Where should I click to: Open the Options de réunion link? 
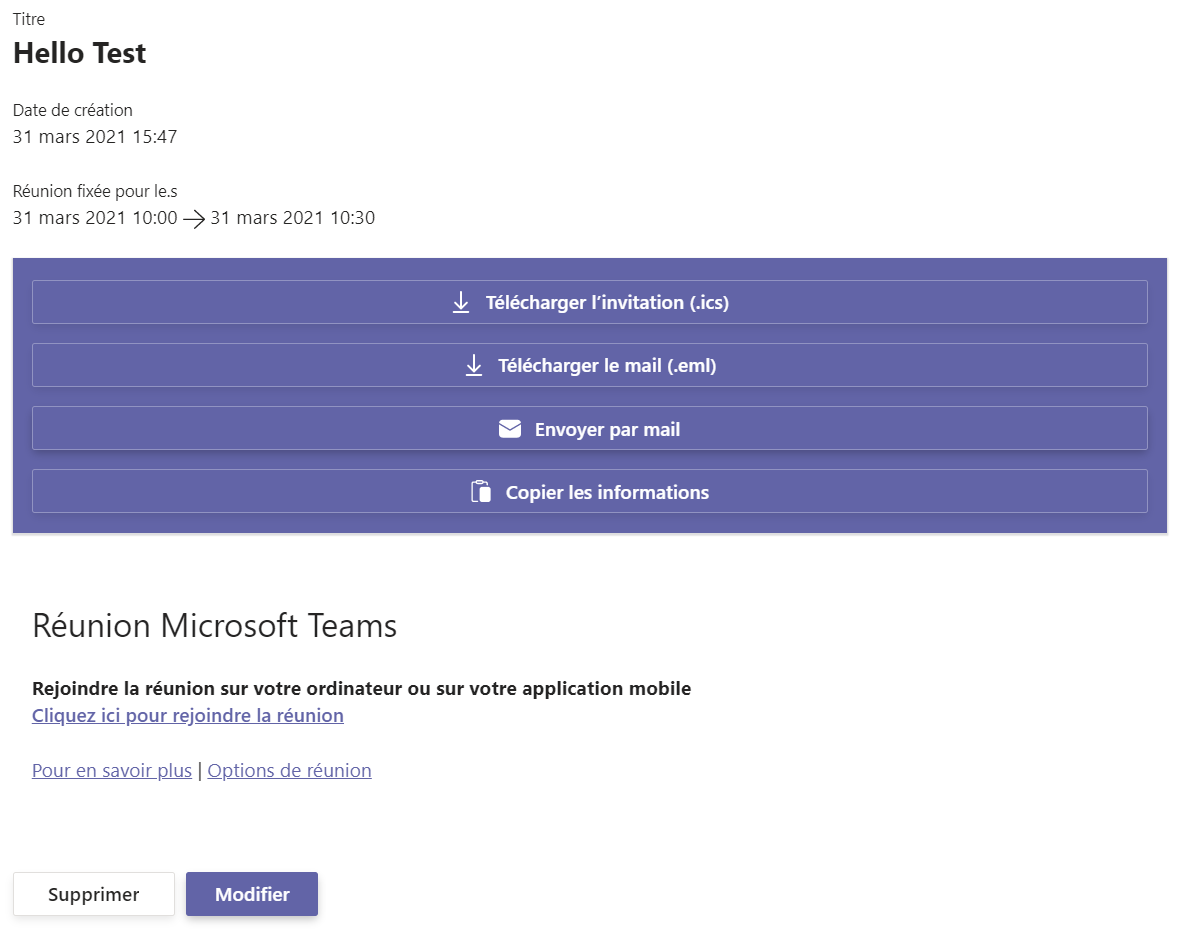click(289, 770)
